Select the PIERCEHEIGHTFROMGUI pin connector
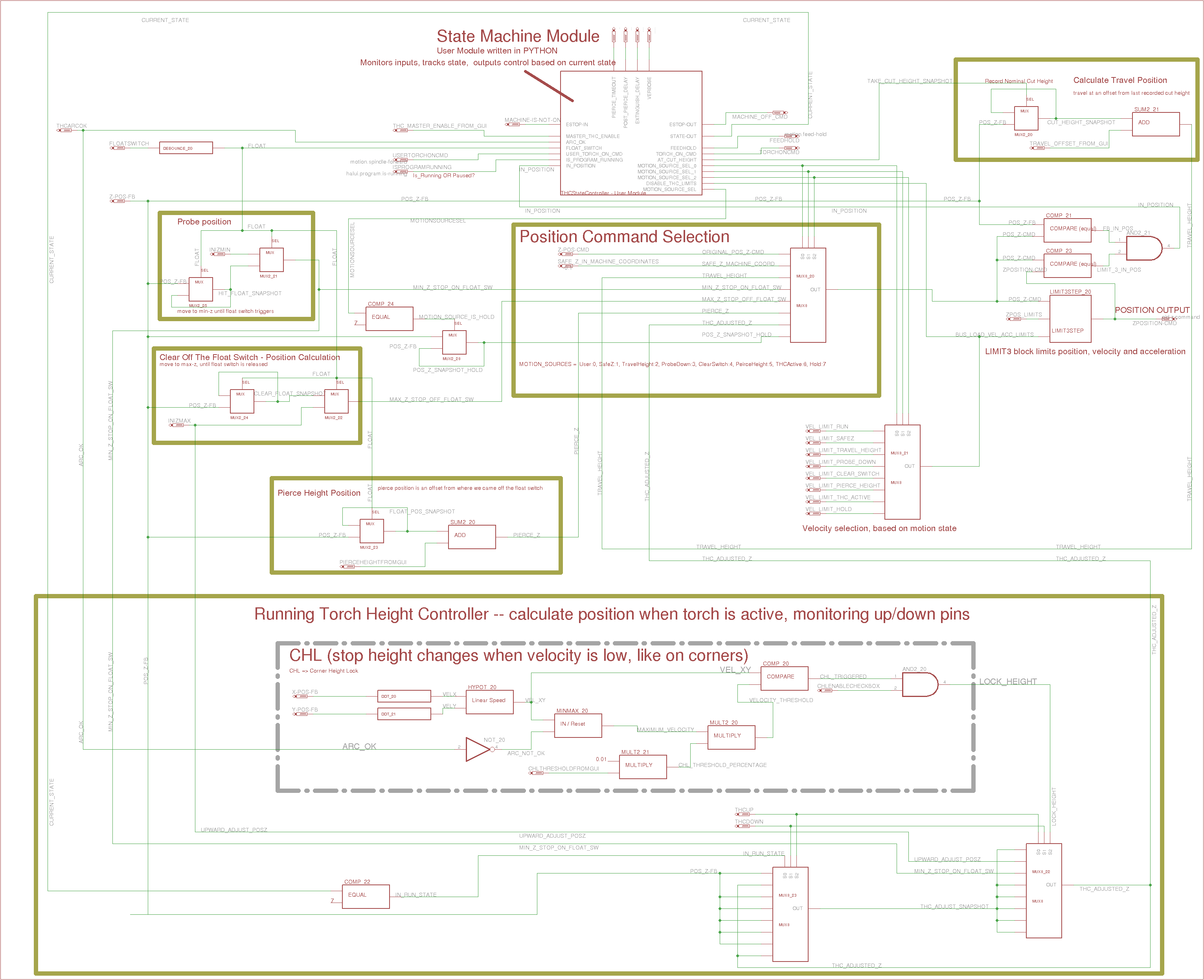Screen dimensions: 1204x980 (x=348, y=566)
